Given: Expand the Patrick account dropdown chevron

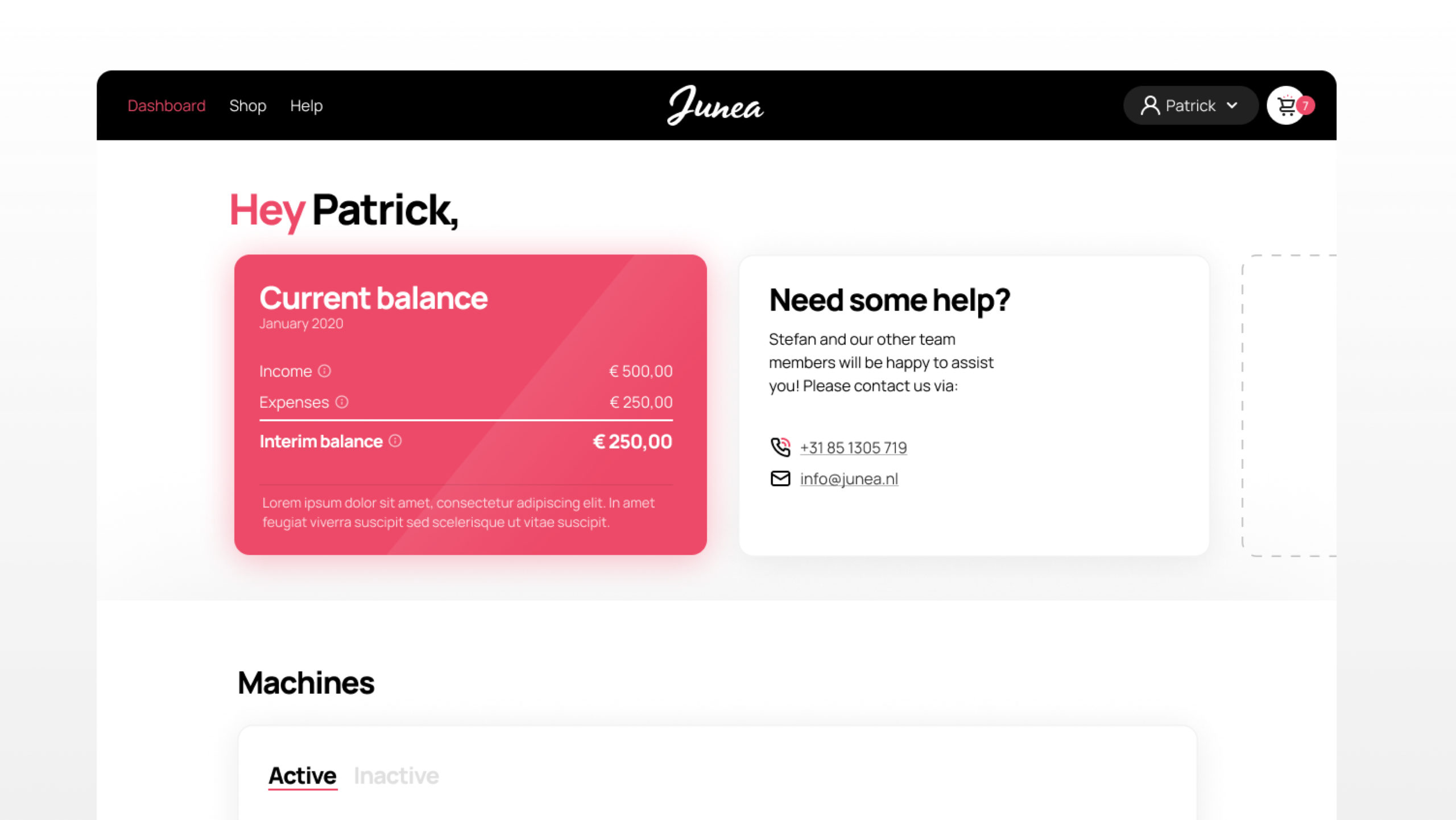Looking at the screenshot, I should (x=1232, y=105).
